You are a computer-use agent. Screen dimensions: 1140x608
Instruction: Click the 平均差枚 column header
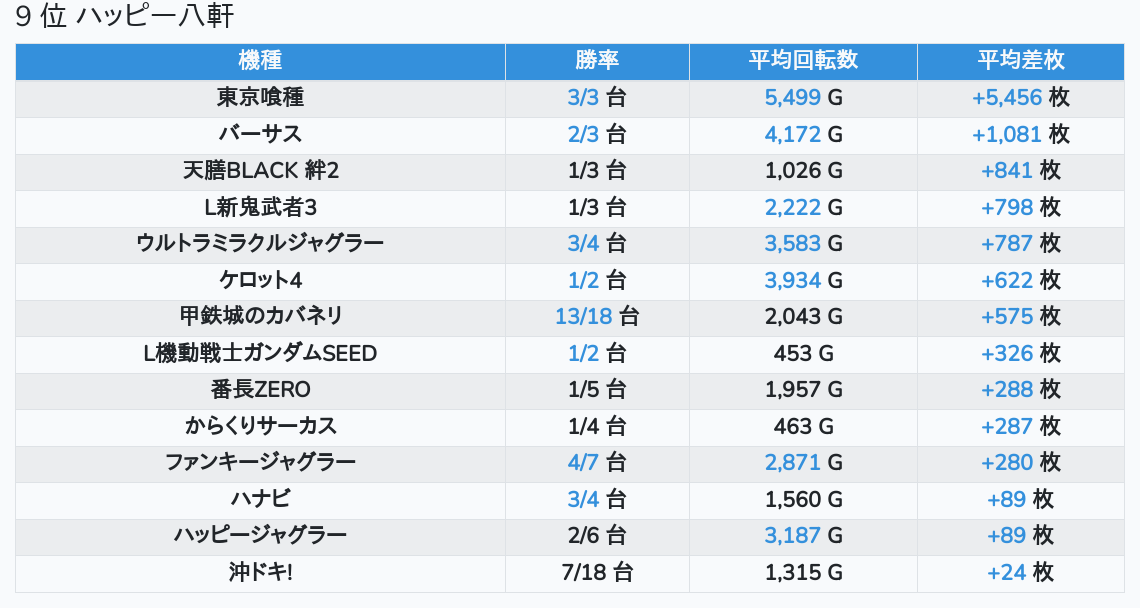coord(1020,61)
